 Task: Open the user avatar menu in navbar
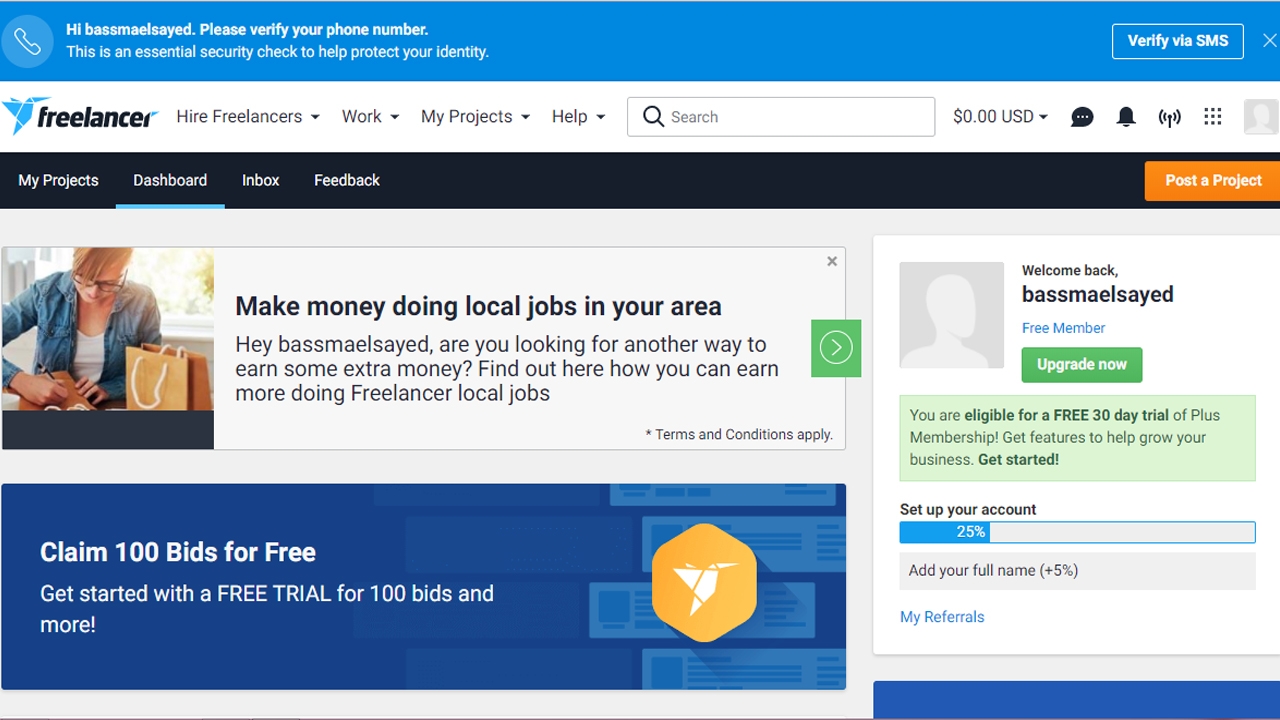1261,117
